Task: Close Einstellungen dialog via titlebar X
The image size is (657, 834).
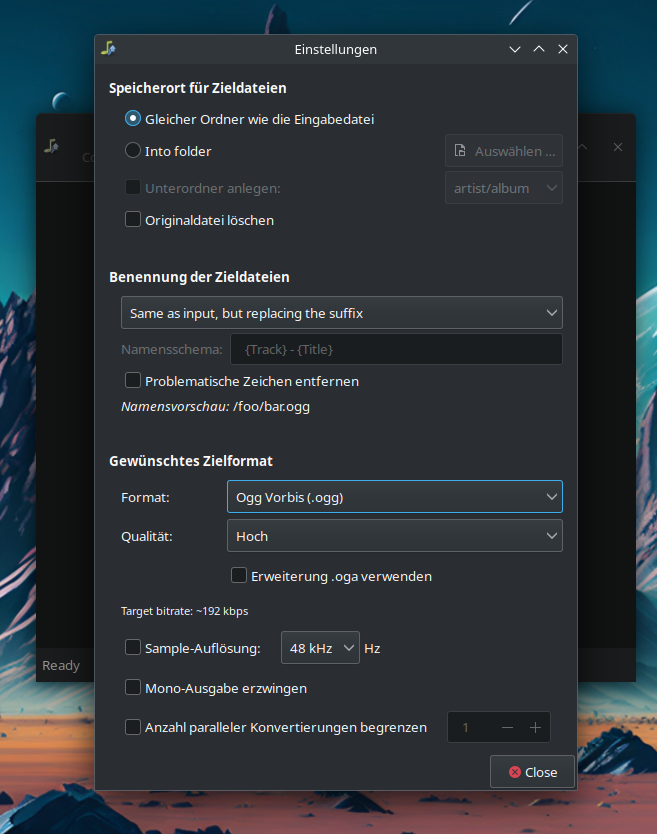Action: [x=563, y=49]
